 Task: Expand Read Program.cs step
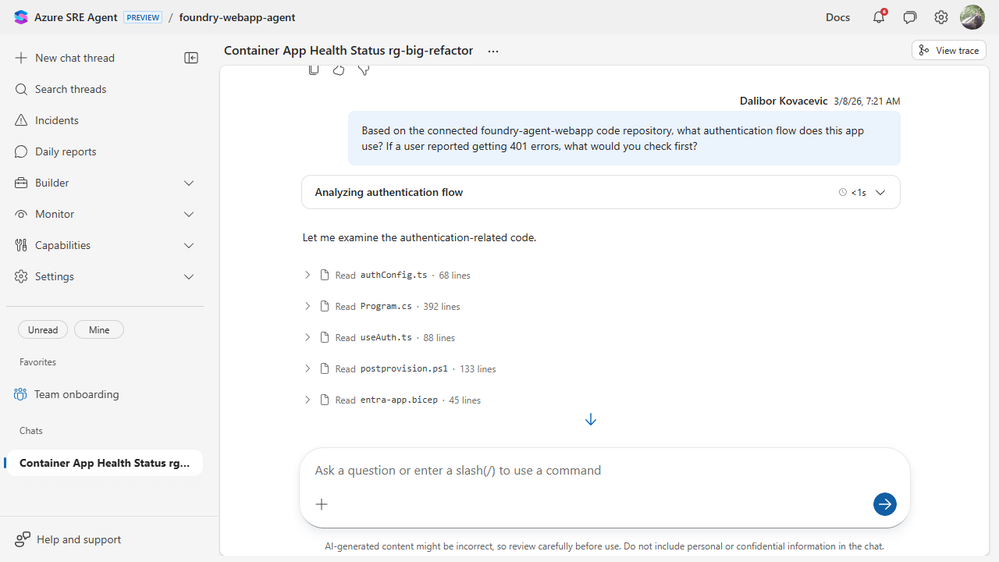307,306
